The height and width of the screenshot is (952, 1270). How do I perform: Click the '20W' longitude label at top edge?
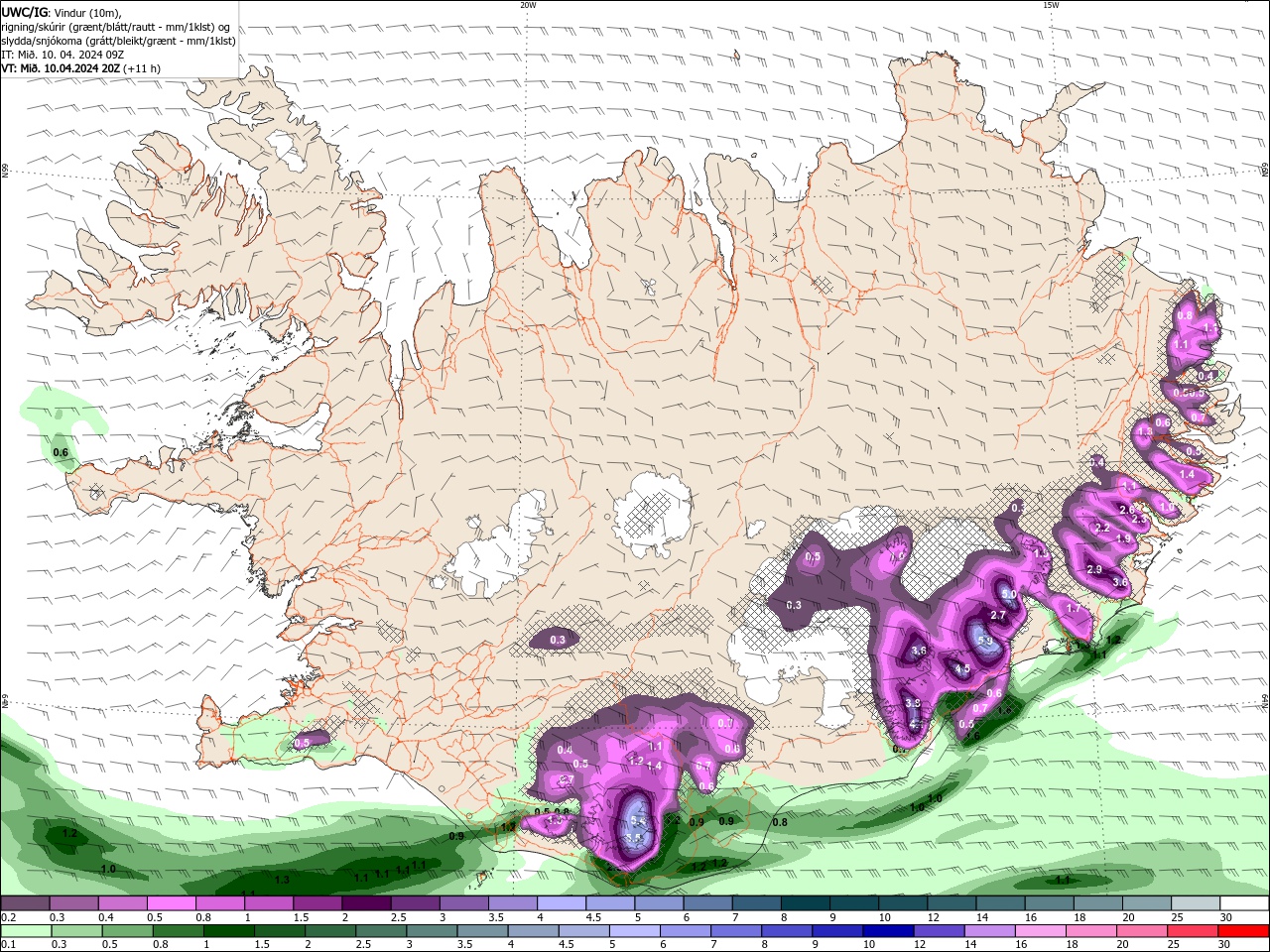(x=528, y=4)
